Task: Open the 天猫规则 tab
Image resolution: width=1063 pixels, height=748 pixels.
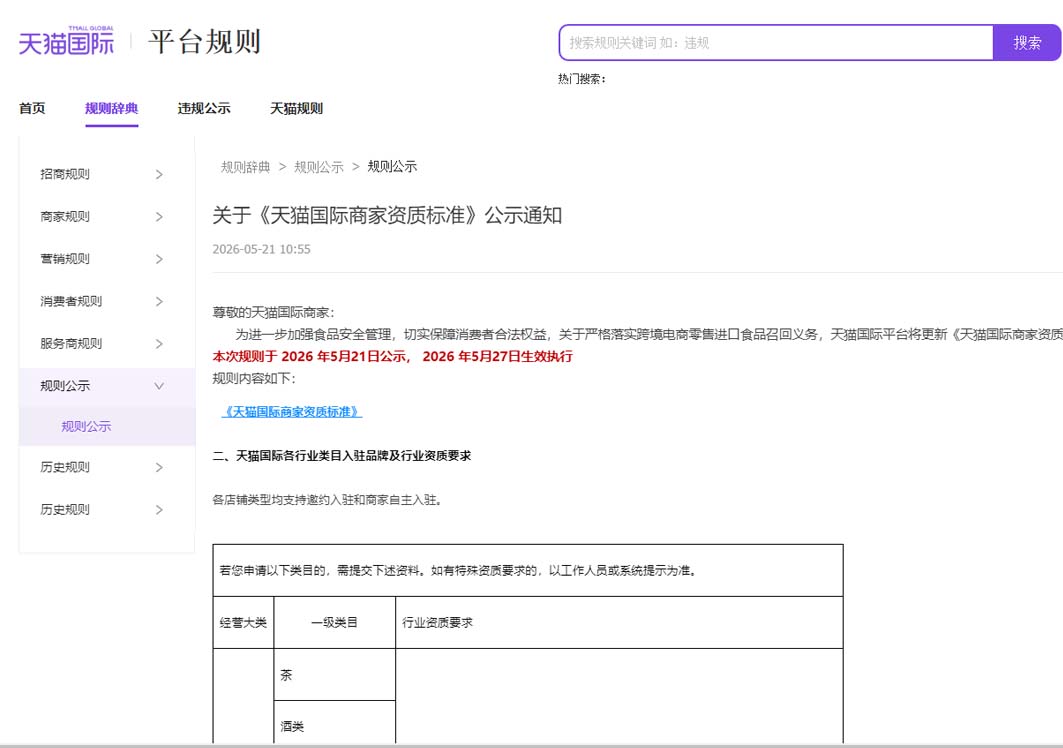Action: [x=296, y=109]
